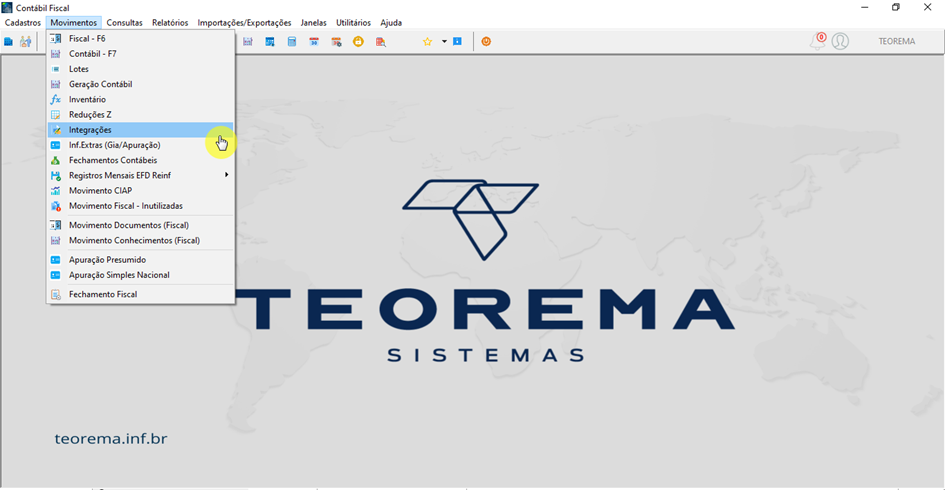Select Apuração Simples Nacional item
Screen dimensions: 945x490
pos(140,275)
